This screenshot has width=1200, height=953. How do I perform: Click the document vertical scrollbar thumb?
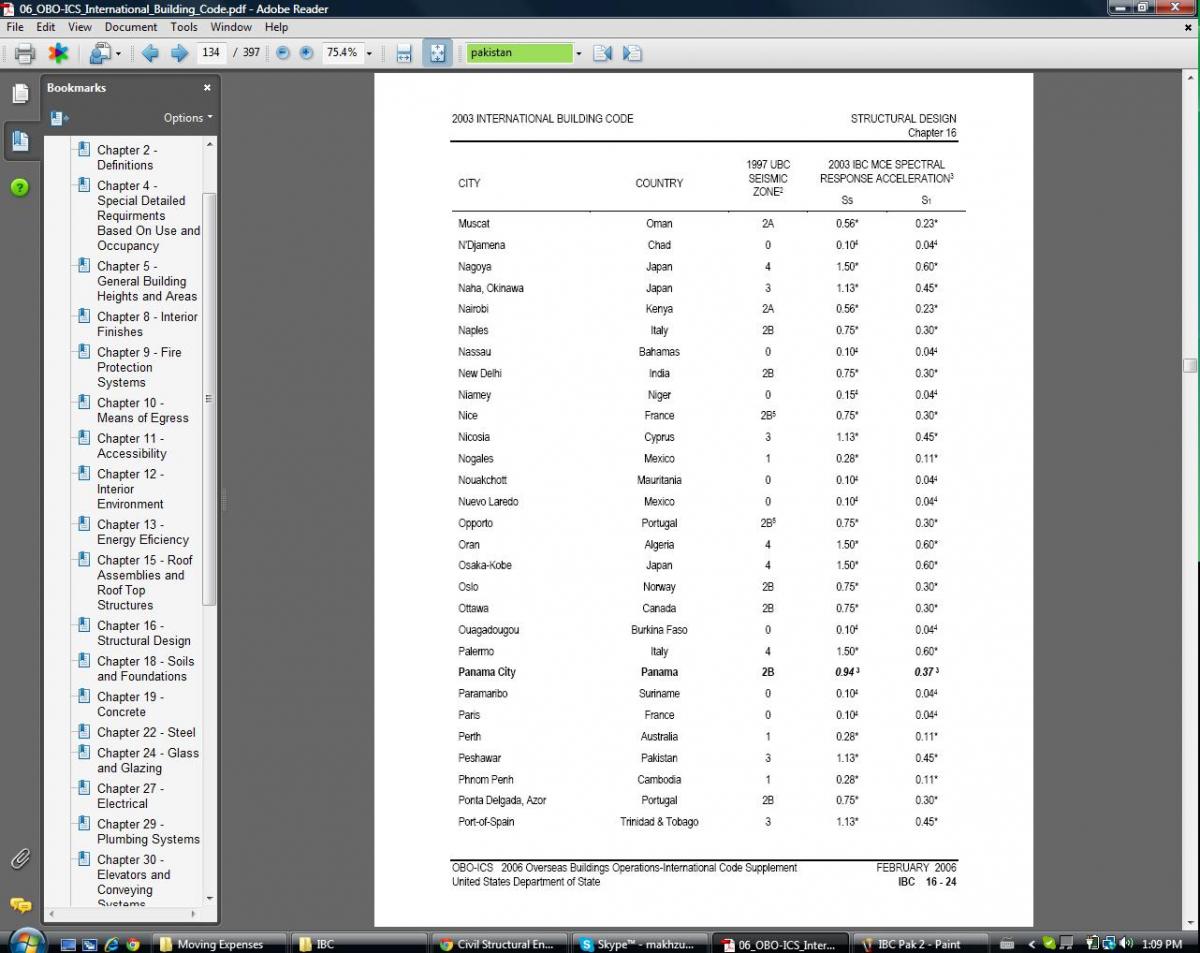coord(1190,366)
